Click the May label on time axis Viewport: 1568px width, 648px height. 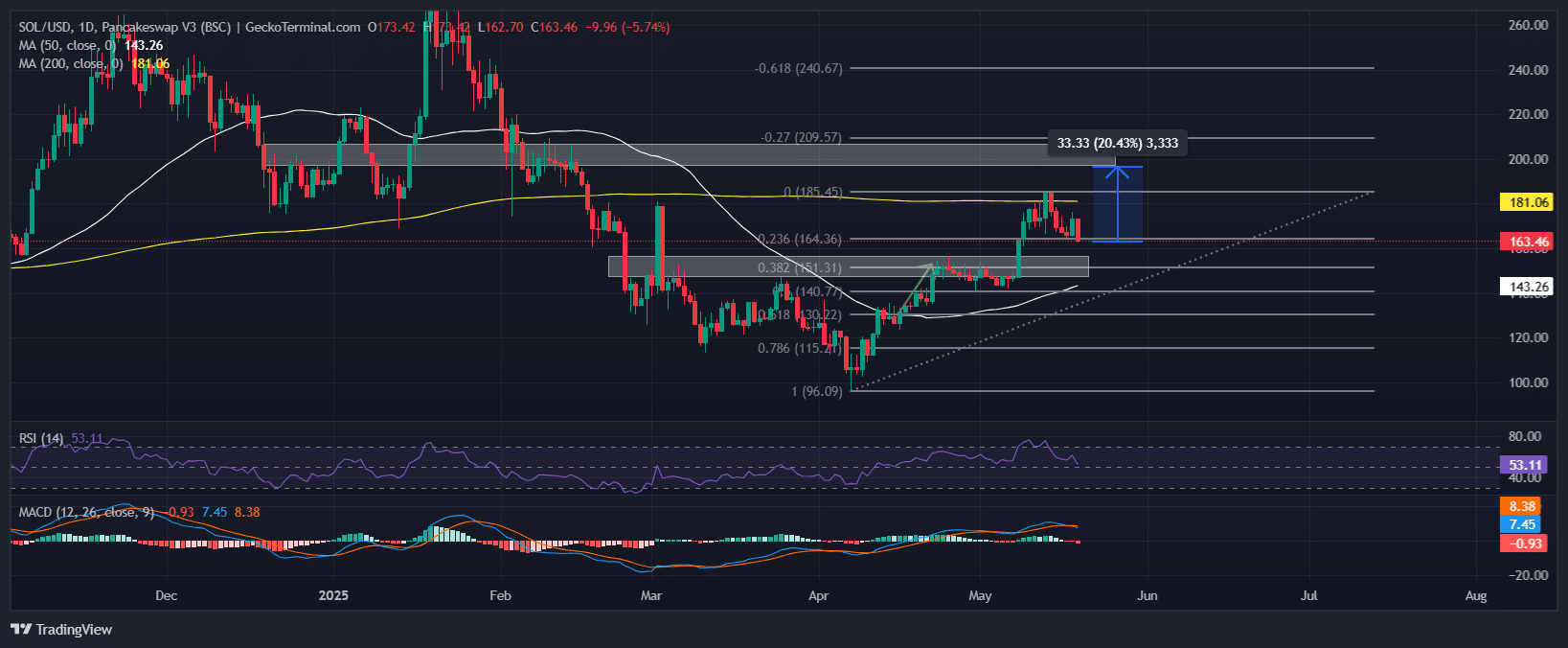pos(980,595)
